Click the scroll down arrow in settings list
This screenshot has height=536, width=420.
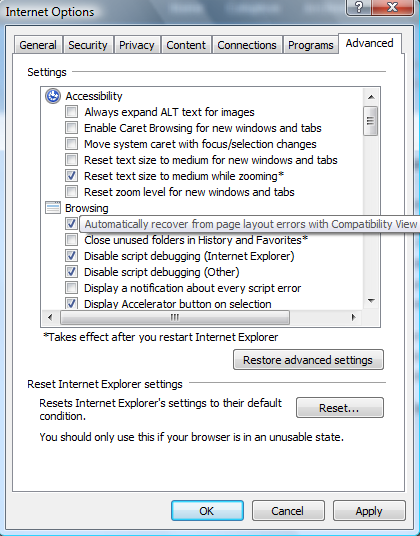[x=371, y=301]
